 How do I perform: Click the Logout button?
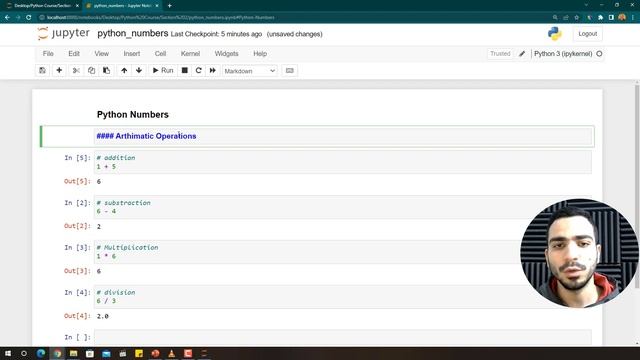pyautogui.click(x=588, y=34)
